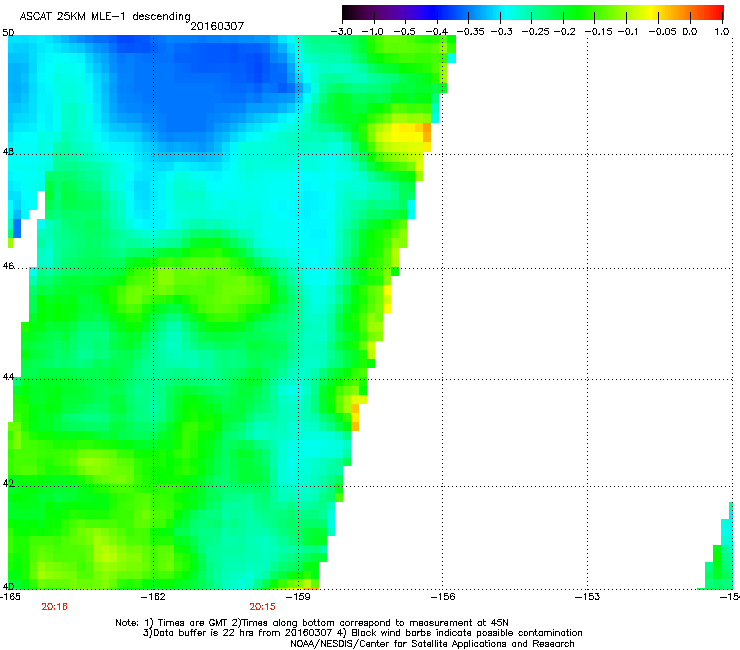Select the latitude label '48'

(x=8, y=152)
